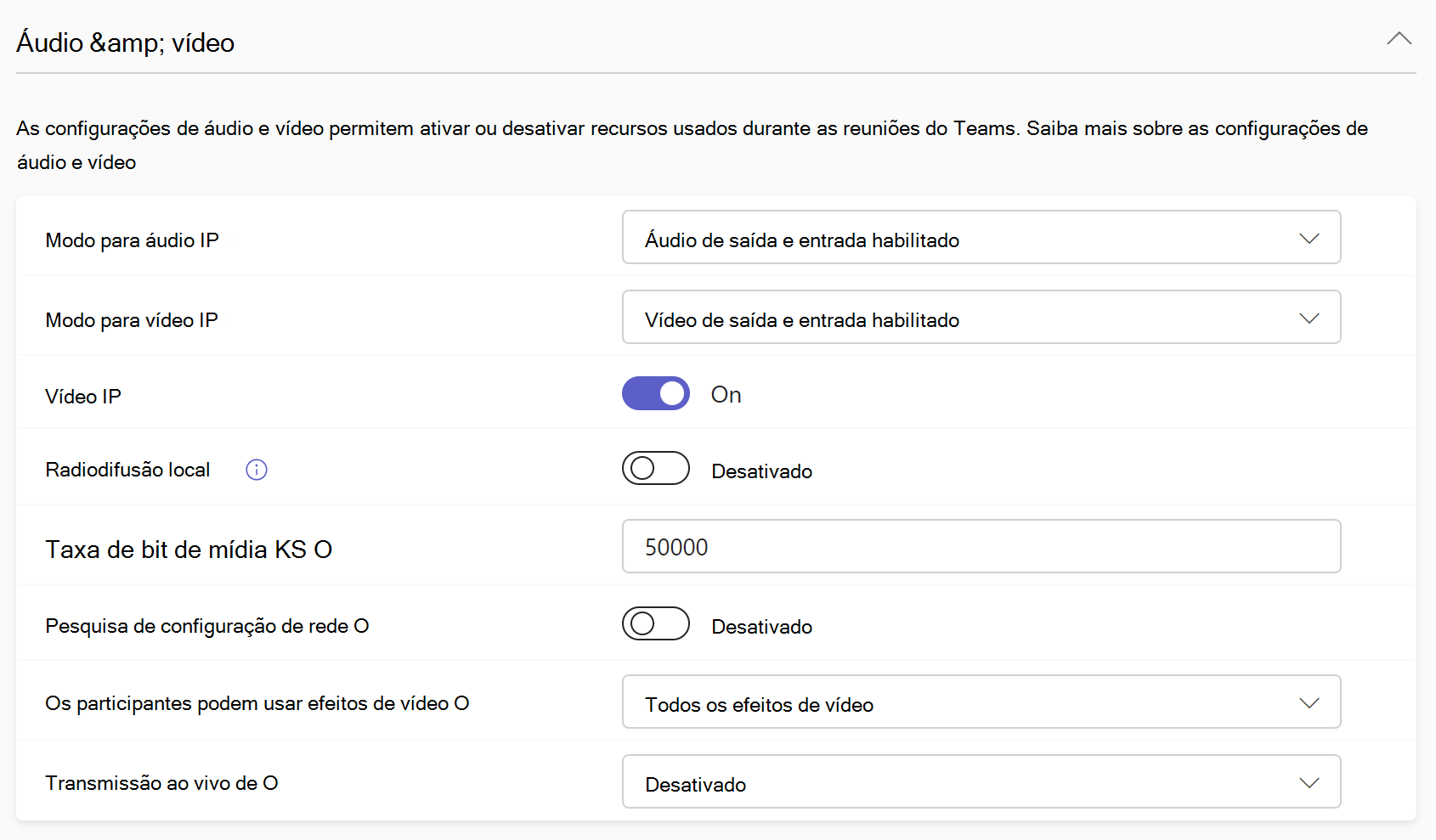This screenshot has height=840, width=1436.
Task: Collapse the Áudio & vídeo section
Action: click(x=1399, y=39)
